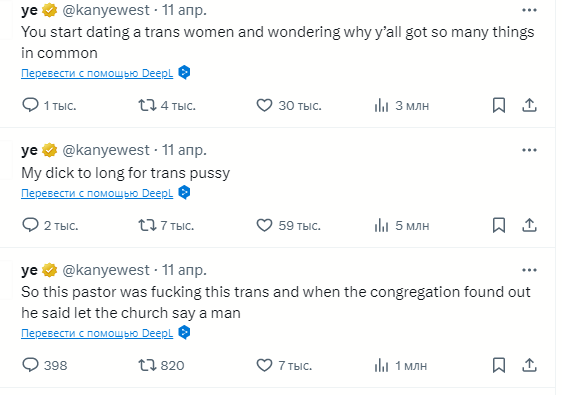Like the tweet with 30 тыс. likes
Image resolution: width=562 pixels, height=395 pixels.
(x=289, y=105)
